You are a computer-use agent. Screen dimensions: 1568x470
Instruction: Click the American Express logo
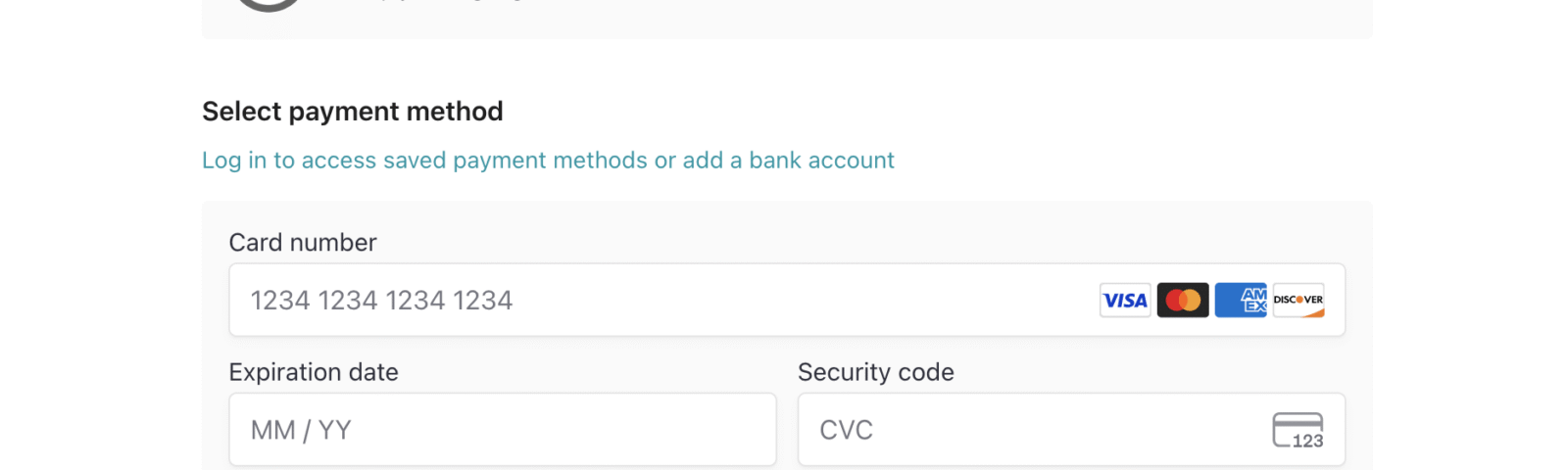click(x=1241, y=301)
